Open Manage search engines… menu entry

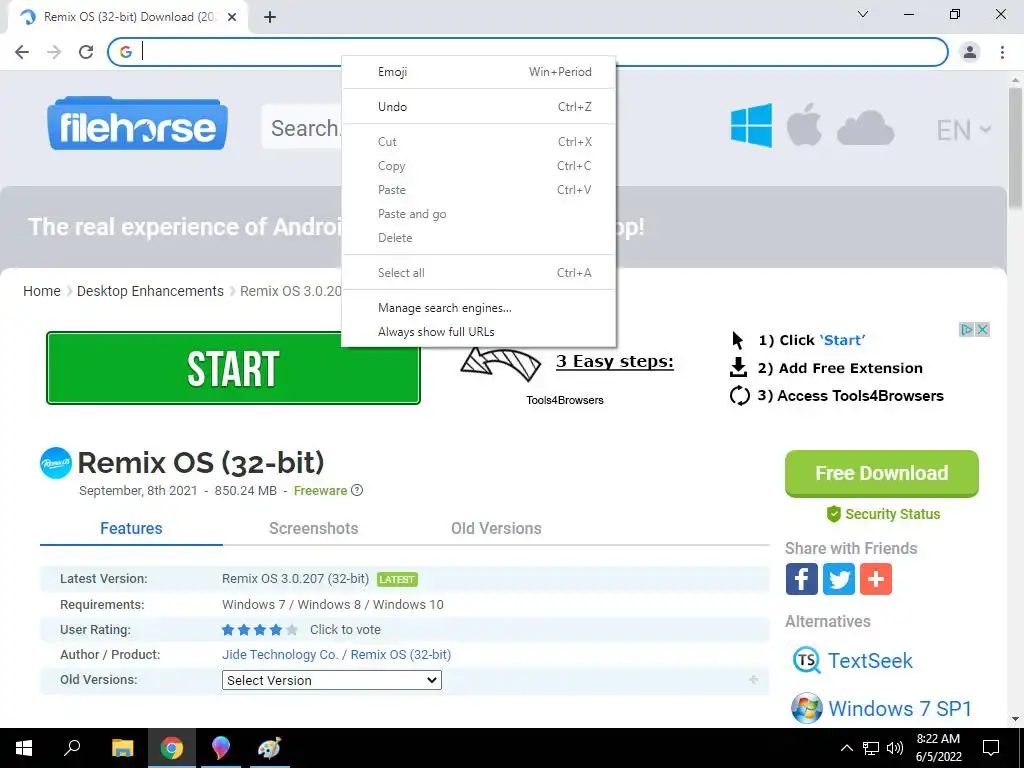[x=479, y=308]
